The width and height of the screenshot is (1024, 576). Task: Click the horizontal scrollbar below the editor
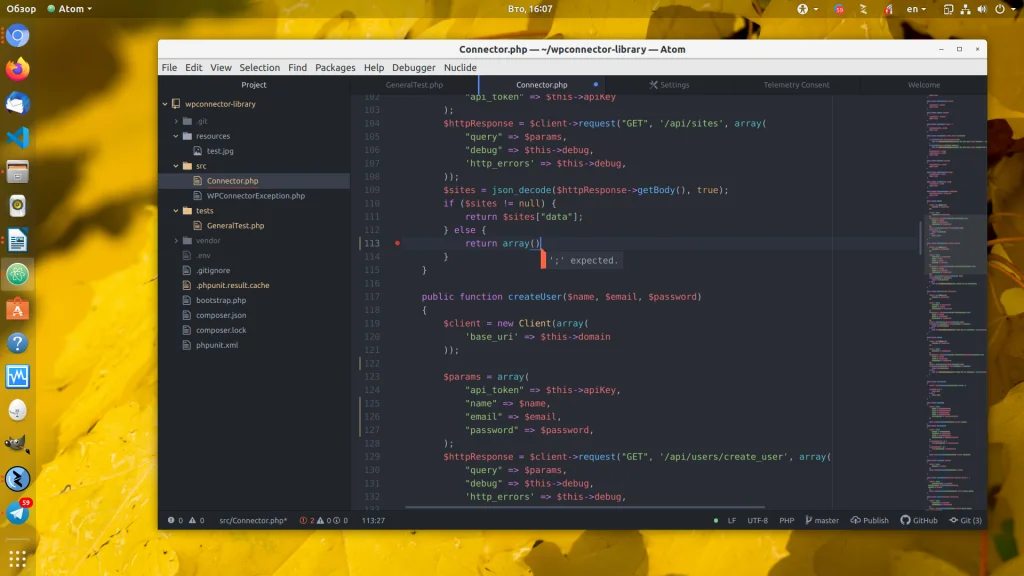pyautogui.click(x=600, y=508)
